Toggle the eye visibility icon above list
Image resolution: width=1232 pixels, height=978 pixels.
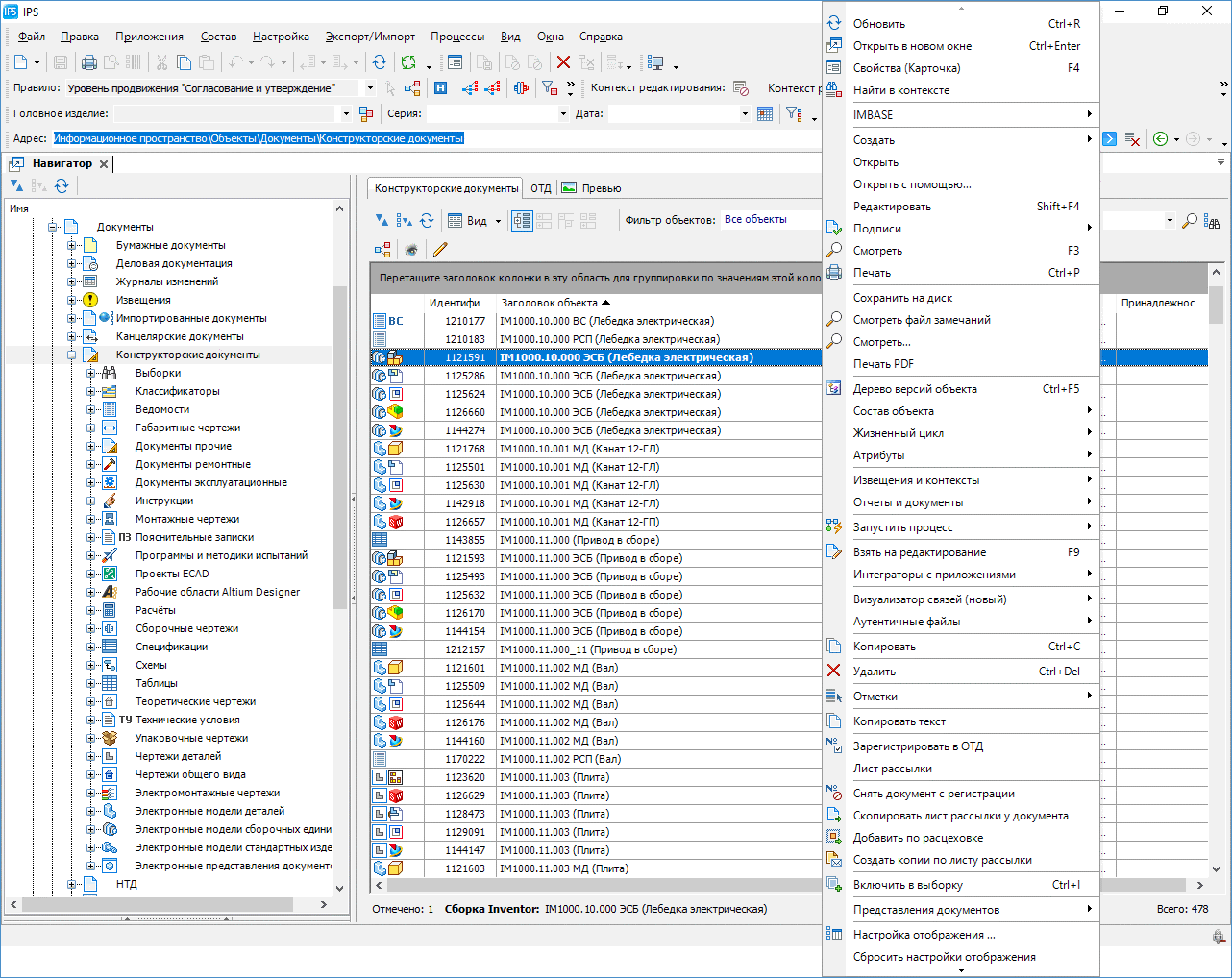click(411, 250)
